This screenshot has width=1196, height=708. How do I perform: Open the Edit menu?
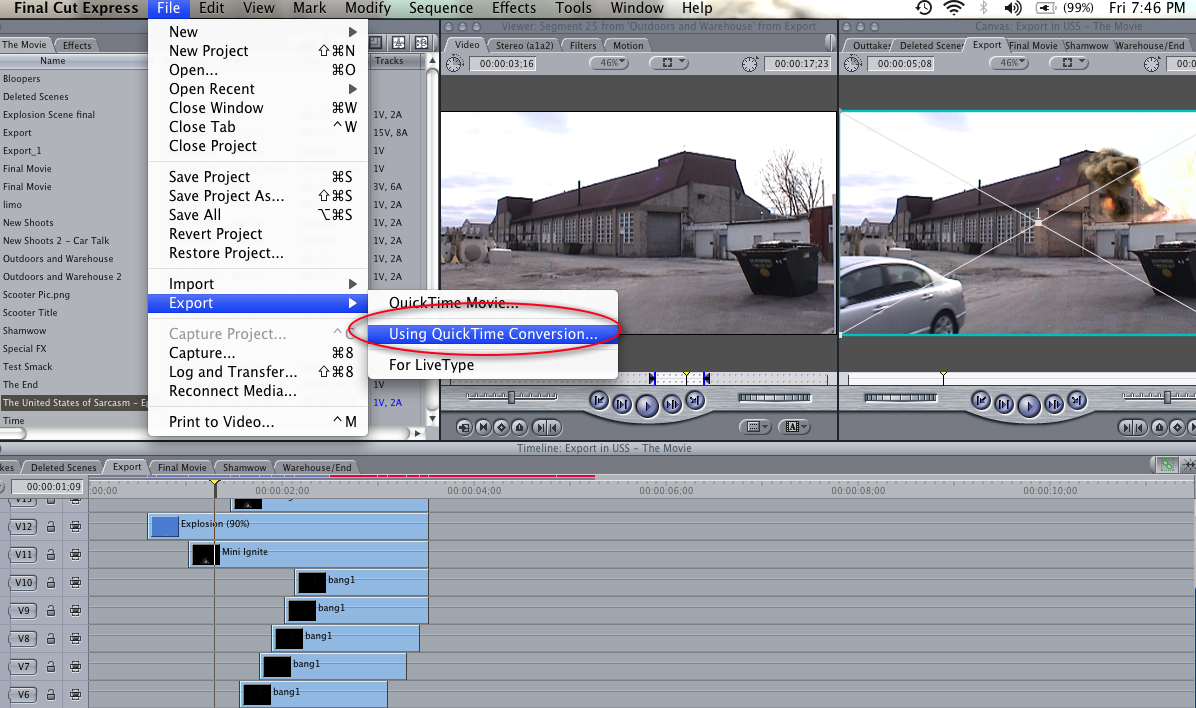coord(211,8)
